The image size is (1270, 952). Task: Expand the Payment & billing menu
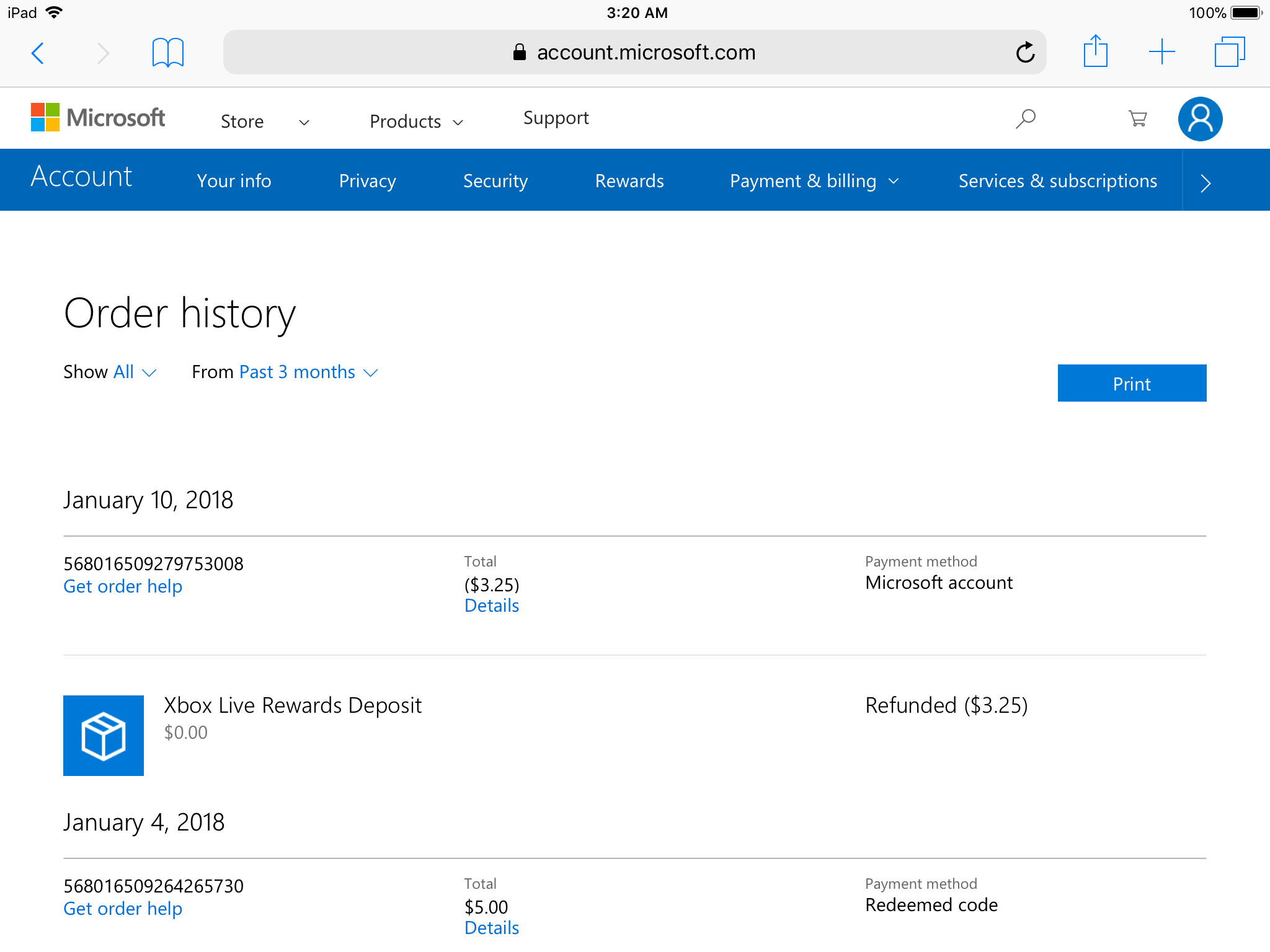(x=814, y=181)
